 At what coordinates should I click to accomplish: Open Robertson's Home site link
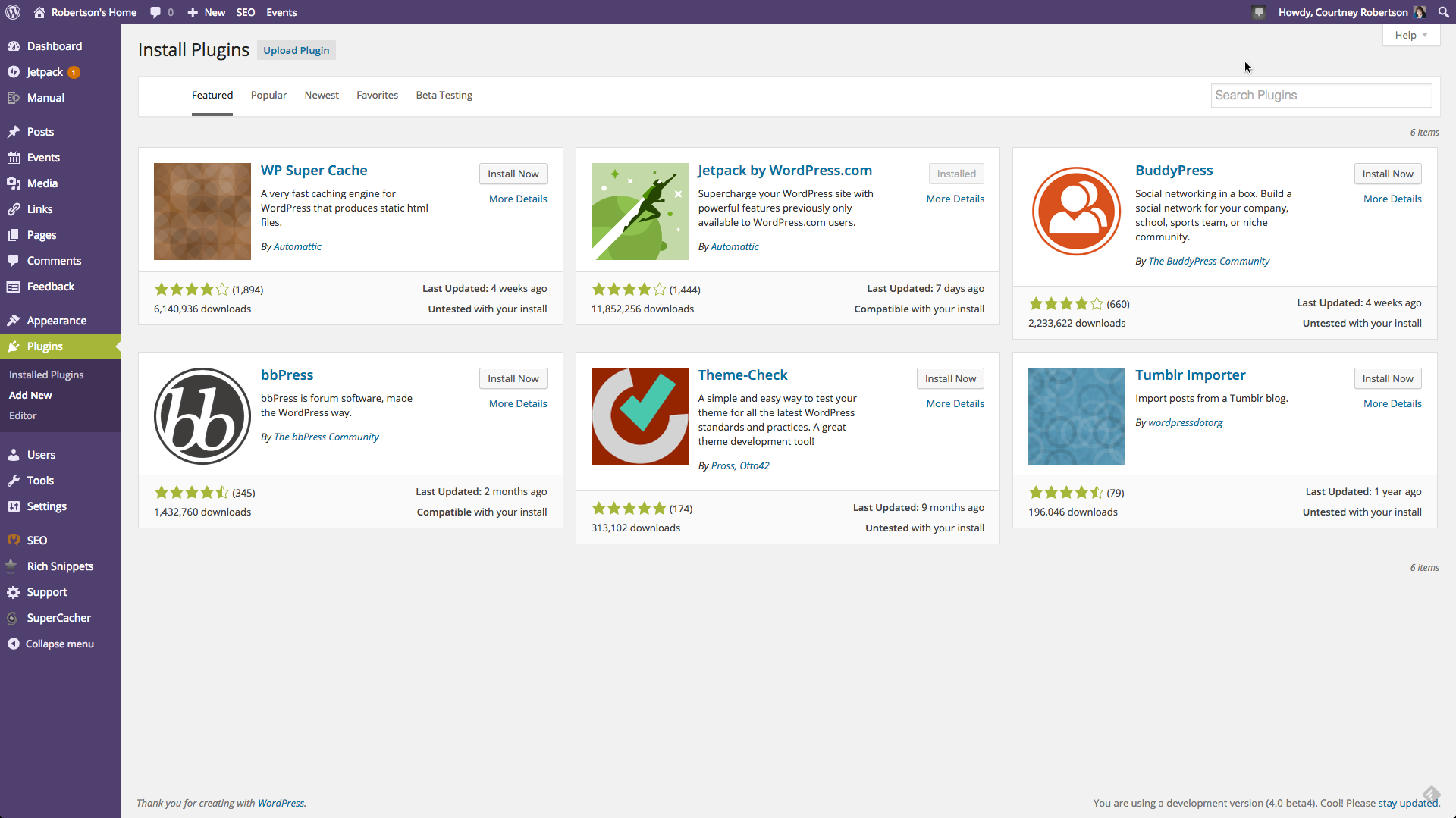point(86,12)
